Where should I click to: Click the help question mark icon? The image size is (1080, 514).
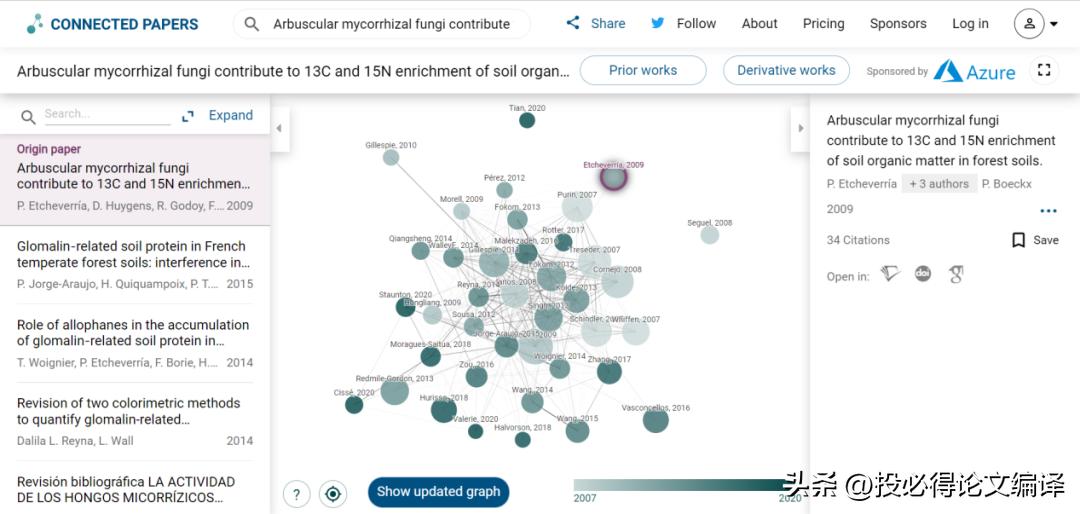[296, 493]
